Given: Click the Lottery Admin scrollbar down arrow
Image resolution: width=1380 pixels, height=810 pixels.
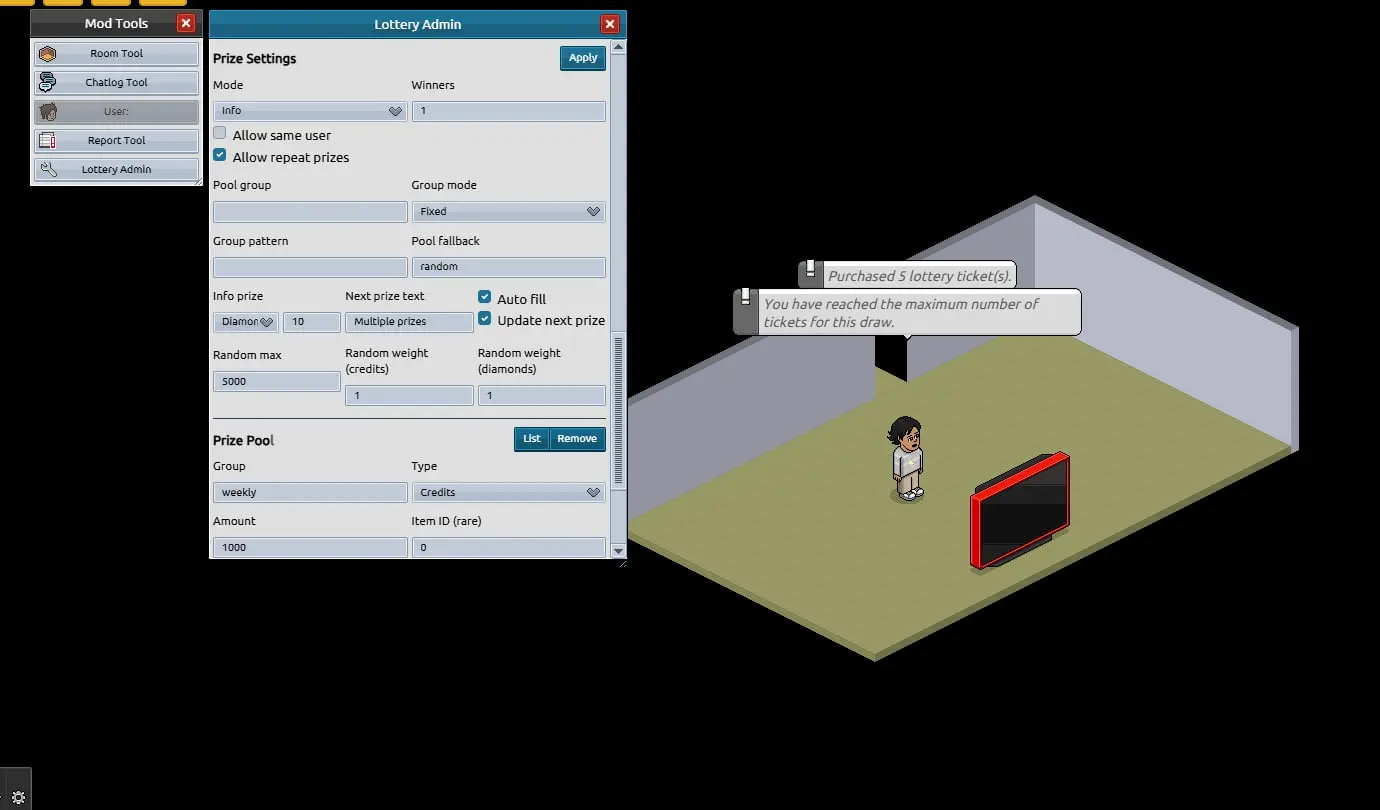Looking at the screenshot, I should tap(618, 551).
